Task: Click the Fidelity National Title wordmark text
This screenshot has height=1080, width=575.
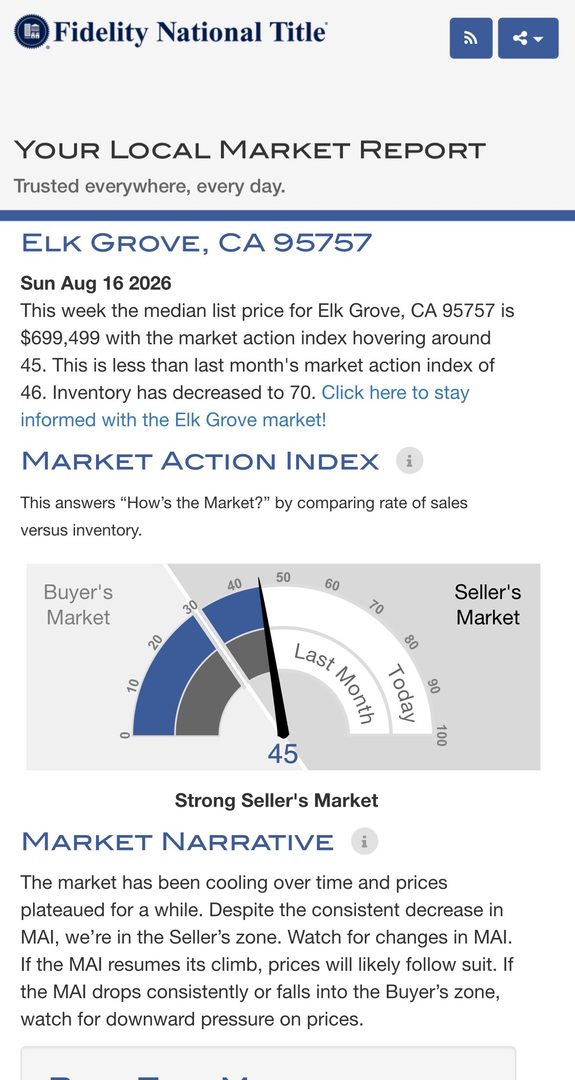Action: coord(189,32)
